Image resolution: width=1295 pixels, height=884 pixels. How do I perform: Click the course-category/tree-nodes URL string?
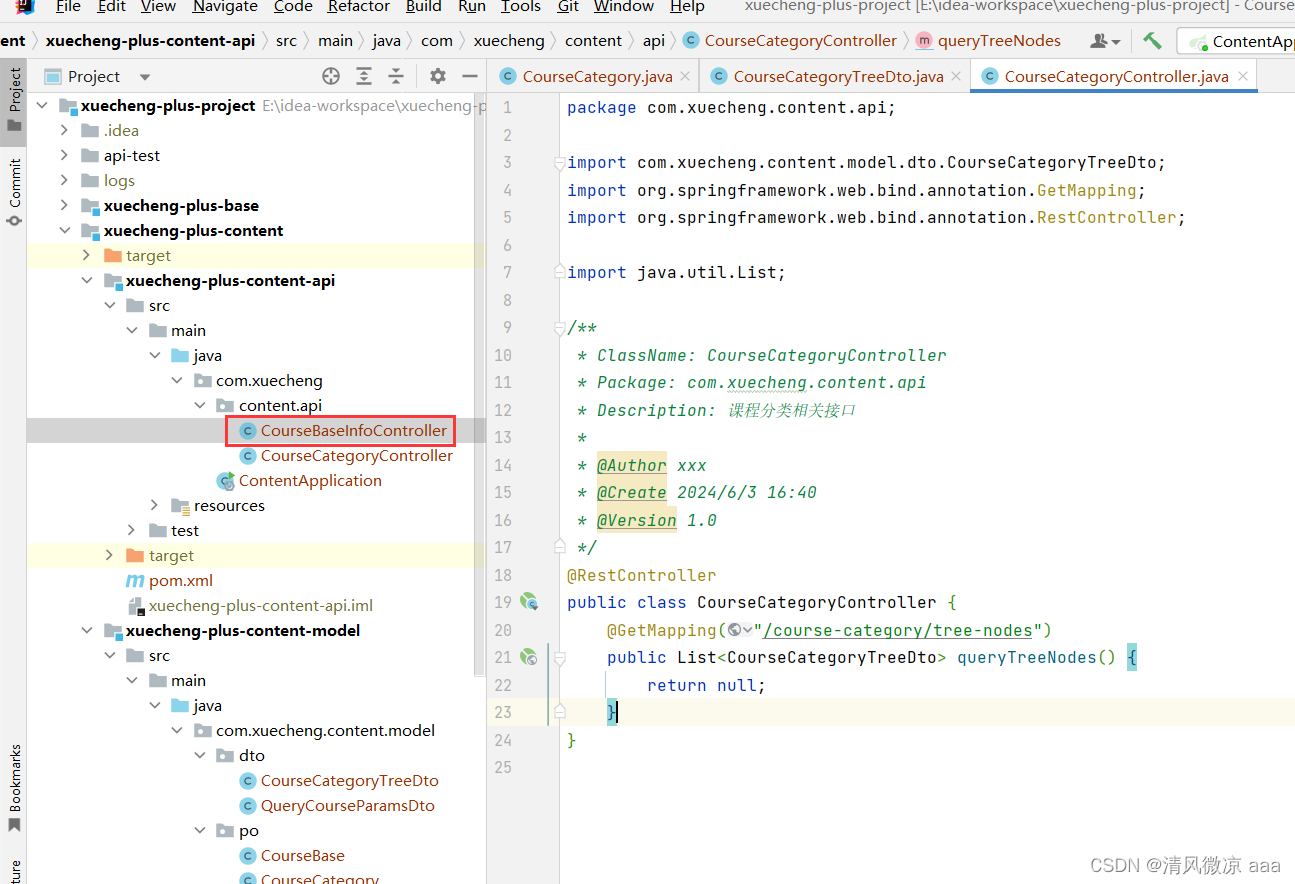tap(898, 630)
